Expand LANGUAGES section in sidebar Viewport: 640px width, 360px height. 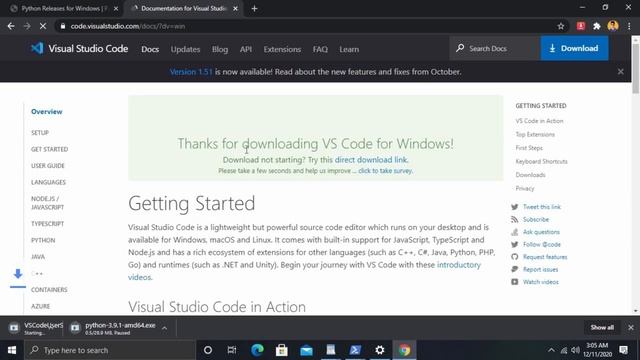tap(48, 182)
